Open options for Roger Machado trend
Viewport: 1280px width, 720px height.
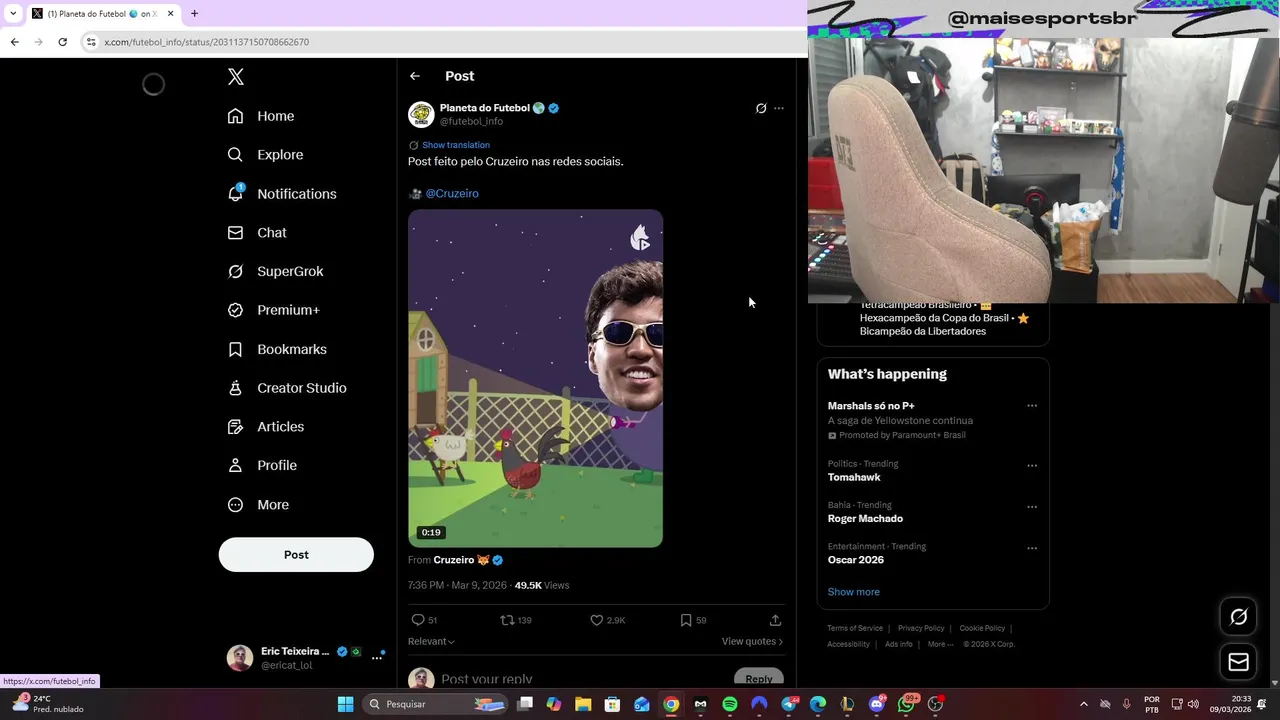pos(1032,507)
